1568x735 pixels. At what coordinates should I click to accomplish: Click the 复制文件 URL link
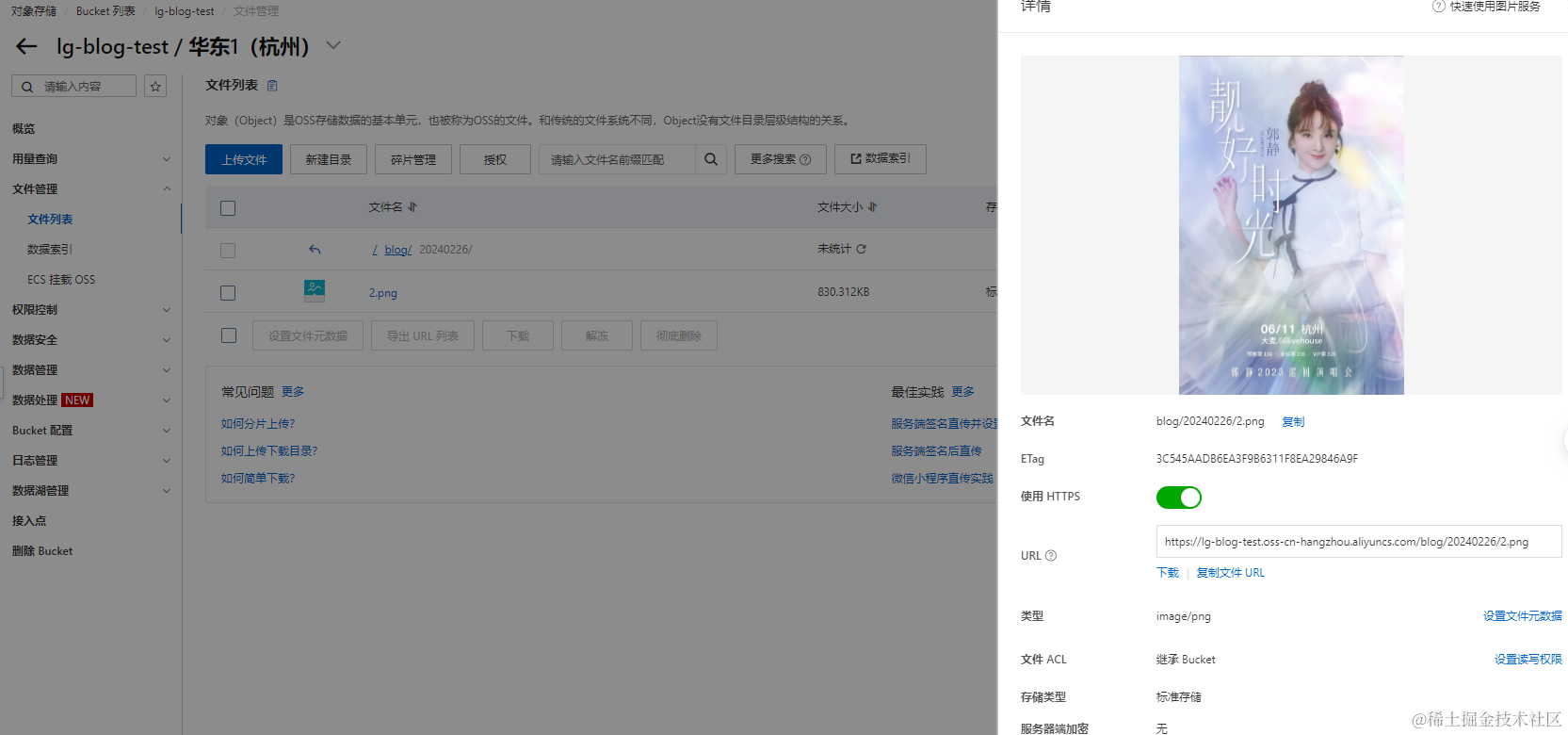[1231, 573]
